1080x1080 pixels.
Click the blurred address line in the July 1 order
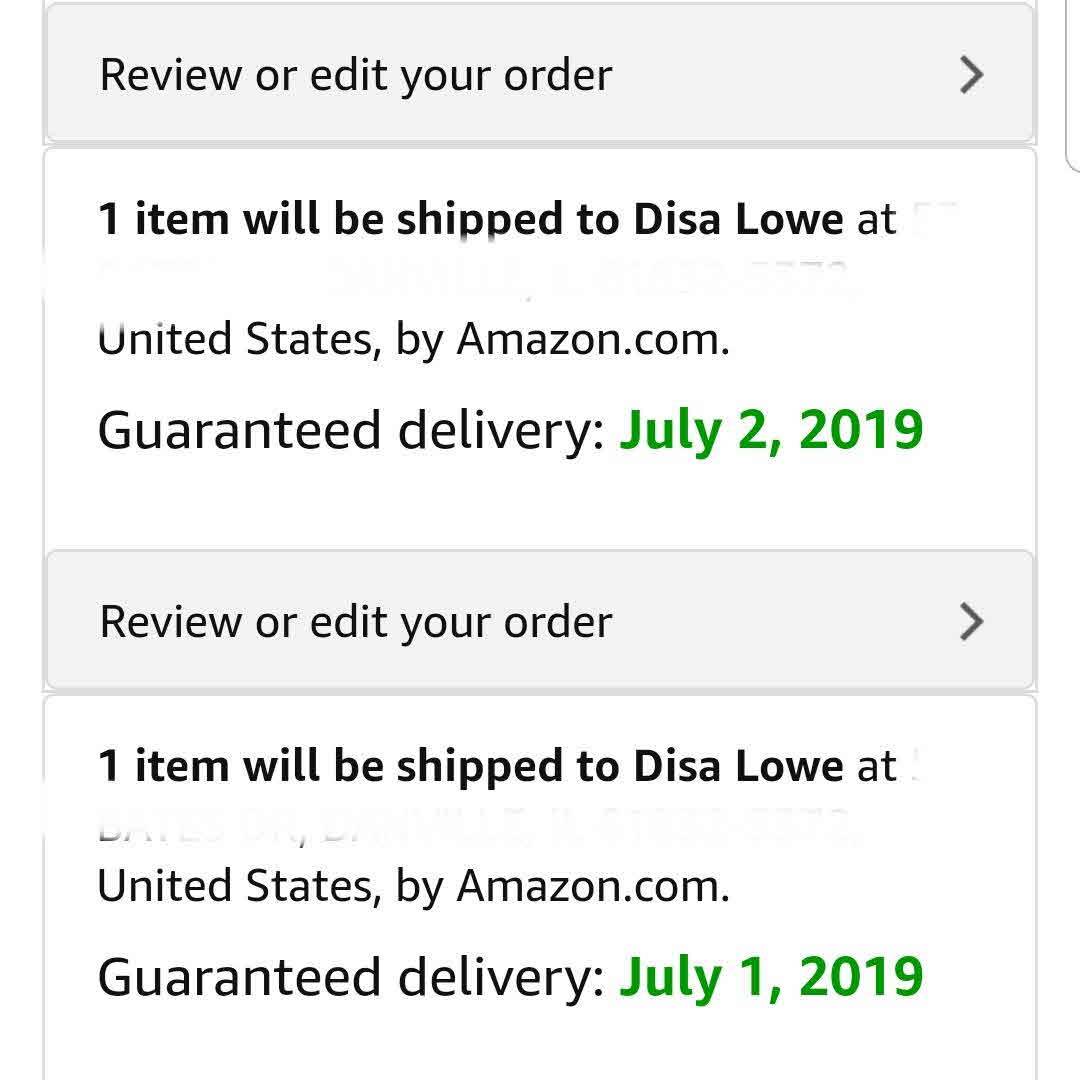475,826
